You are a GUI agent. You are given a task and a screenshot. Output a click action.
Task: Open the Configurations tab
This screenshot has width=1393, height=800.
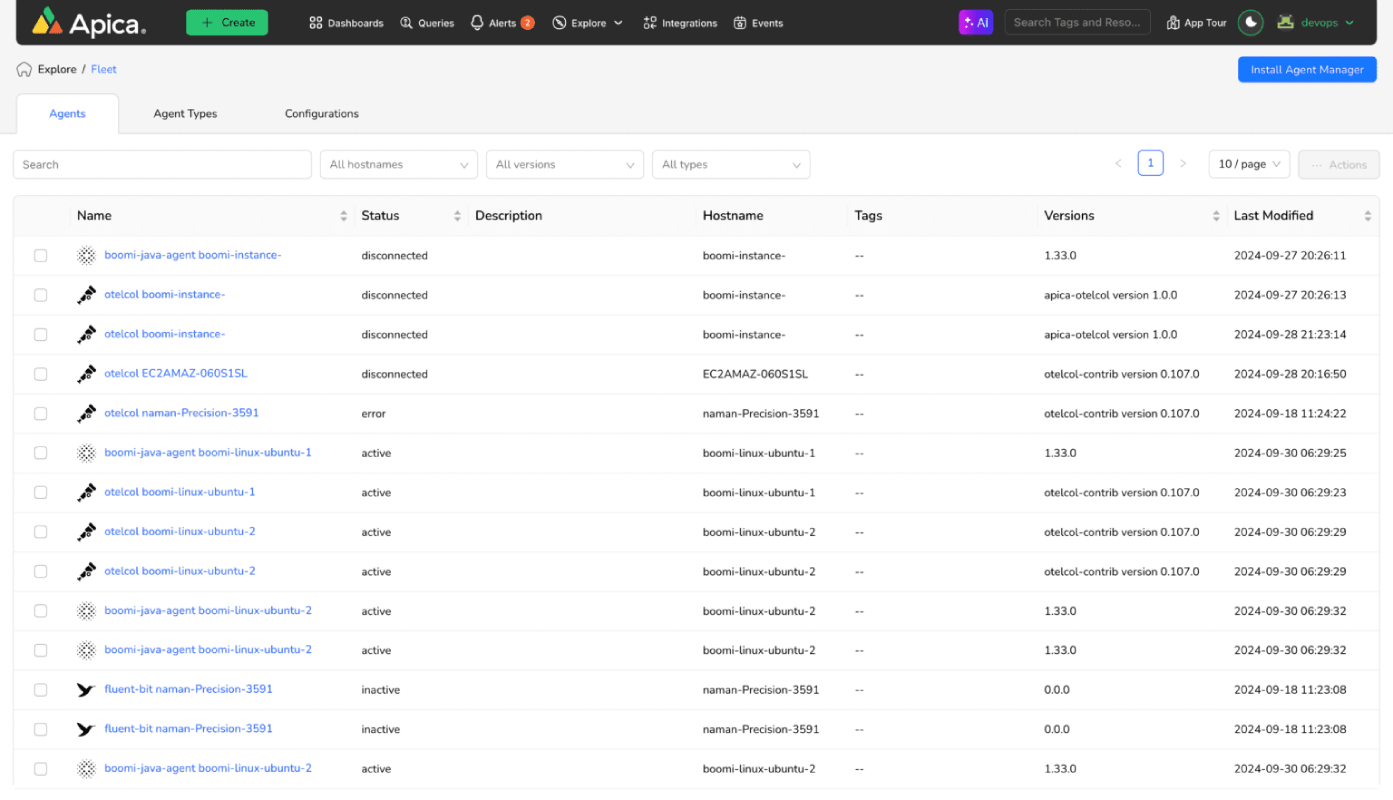322,114
